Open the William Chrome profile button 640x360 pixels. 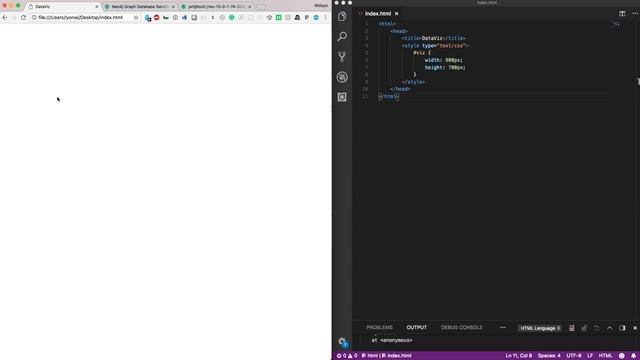click(x=321, y=6)
